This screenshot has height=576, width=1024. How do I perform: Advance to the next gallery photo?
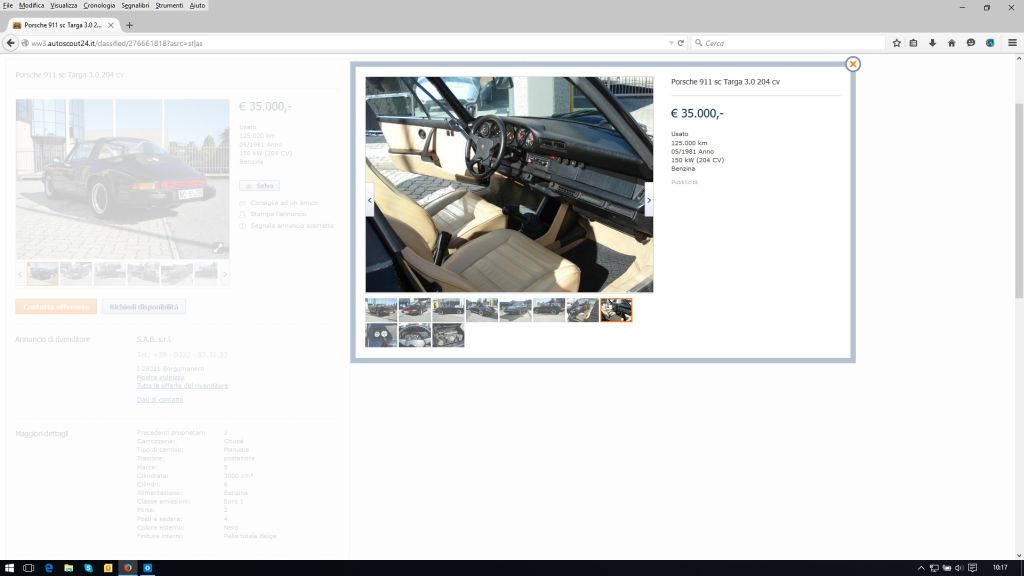point(648,200)
